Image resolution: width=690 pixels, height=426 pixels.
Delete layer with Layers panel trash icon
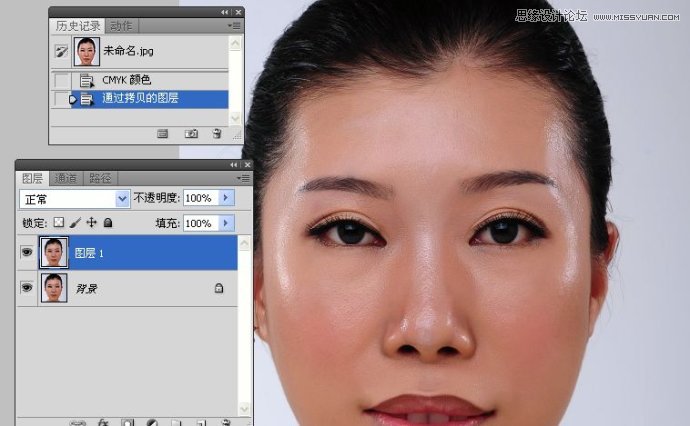coord(225,422)
